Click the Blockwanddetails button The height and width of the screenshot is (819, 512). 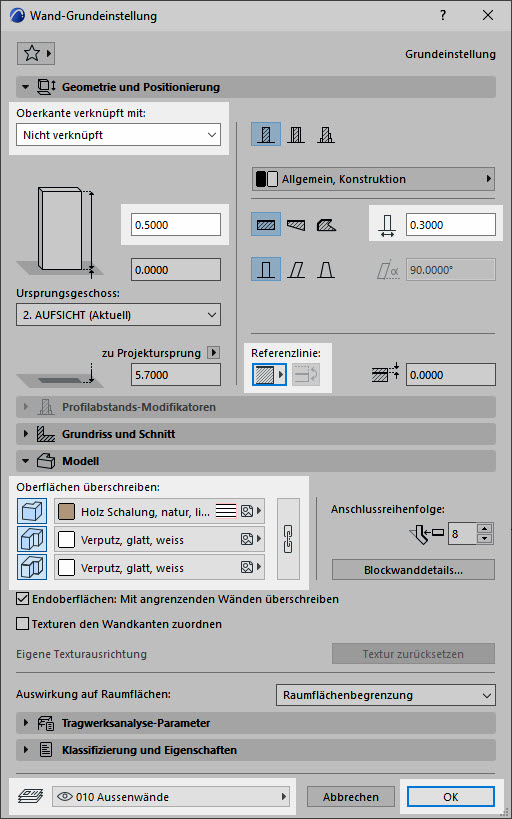coord(413,570)
